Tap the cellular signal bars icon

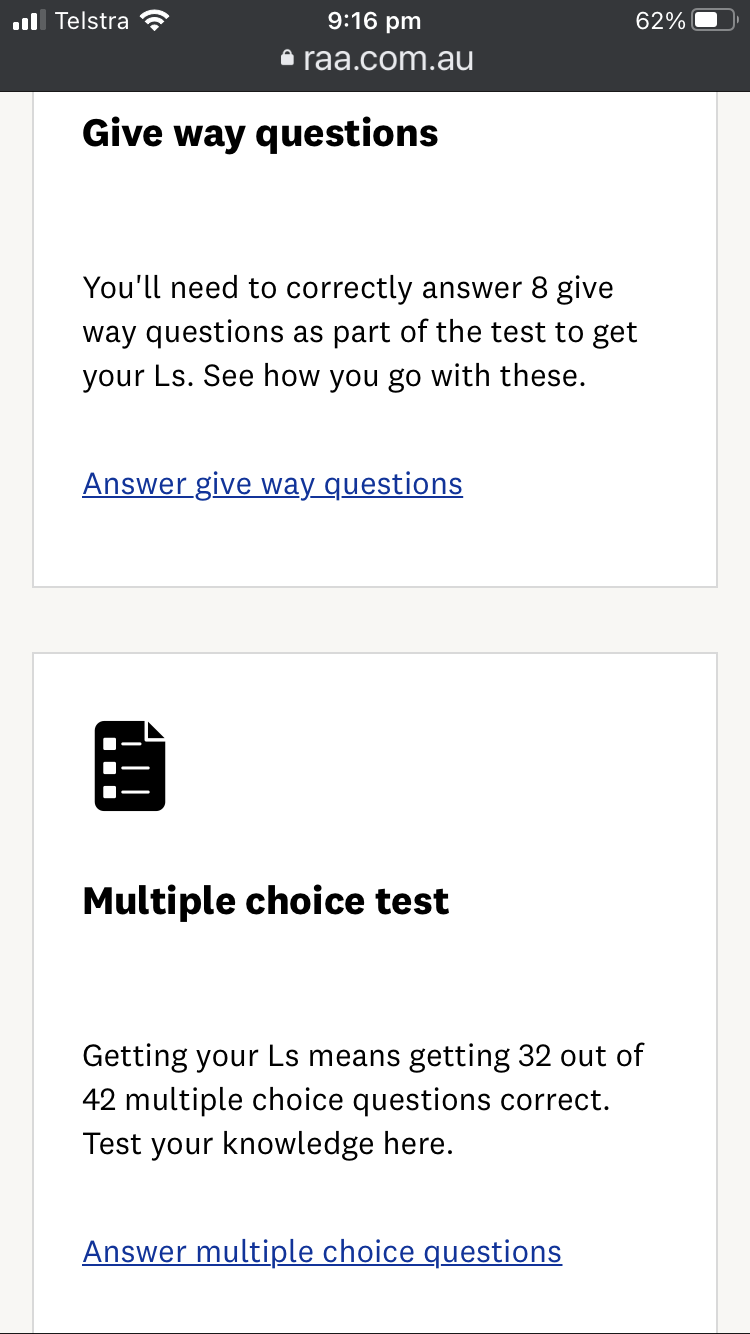coord(30,21)
